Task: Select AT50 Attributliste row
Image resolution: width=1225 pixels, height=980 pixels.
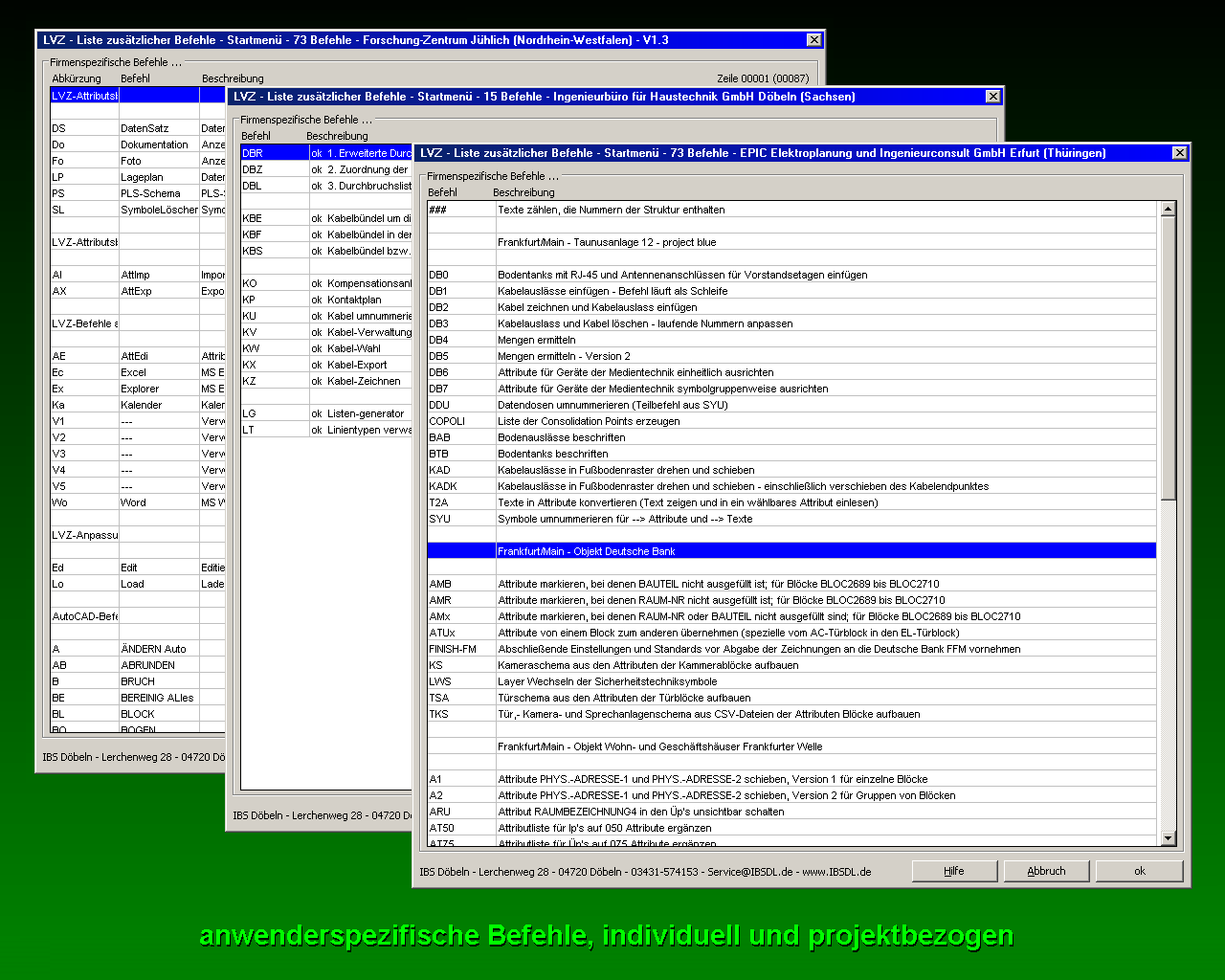Action: point(791,828)
